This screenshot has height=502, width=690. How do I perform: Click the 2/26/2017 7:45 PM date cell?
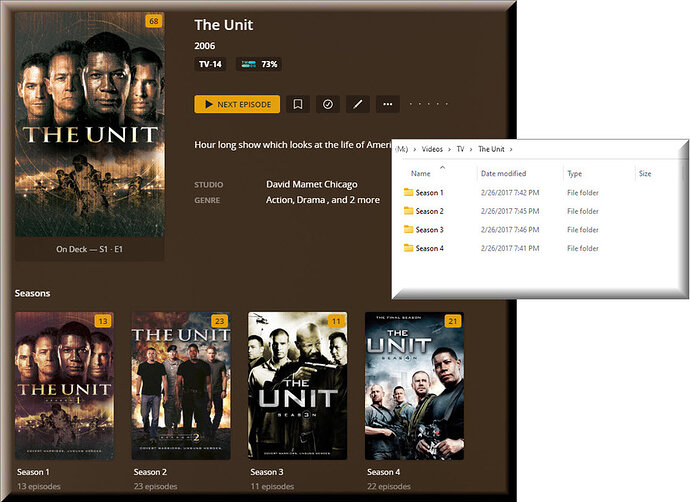[510, 211]
